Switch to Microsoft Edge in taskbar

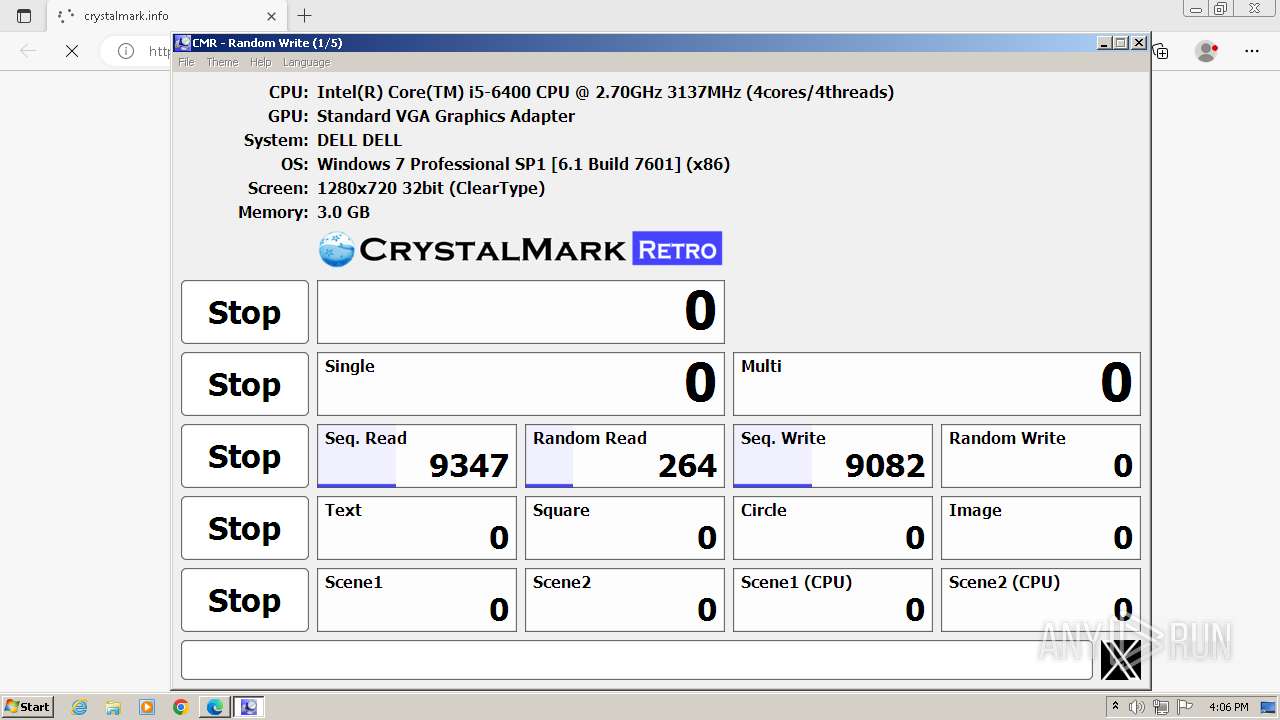point(215,707)
